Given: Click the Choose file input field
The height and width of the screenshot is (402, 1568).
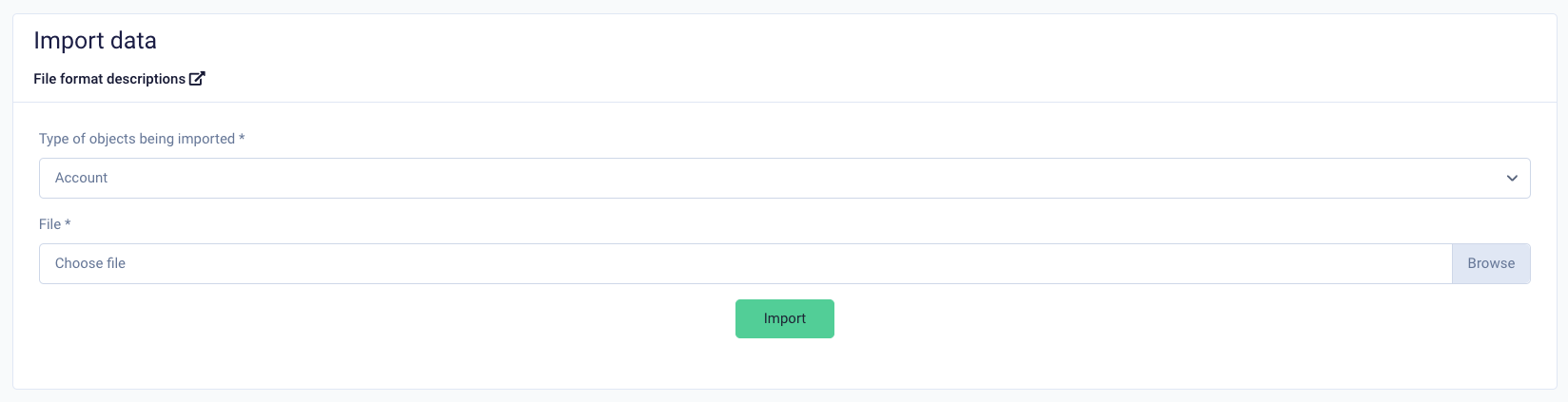Looking at the screenshot, I should point(745,263).
